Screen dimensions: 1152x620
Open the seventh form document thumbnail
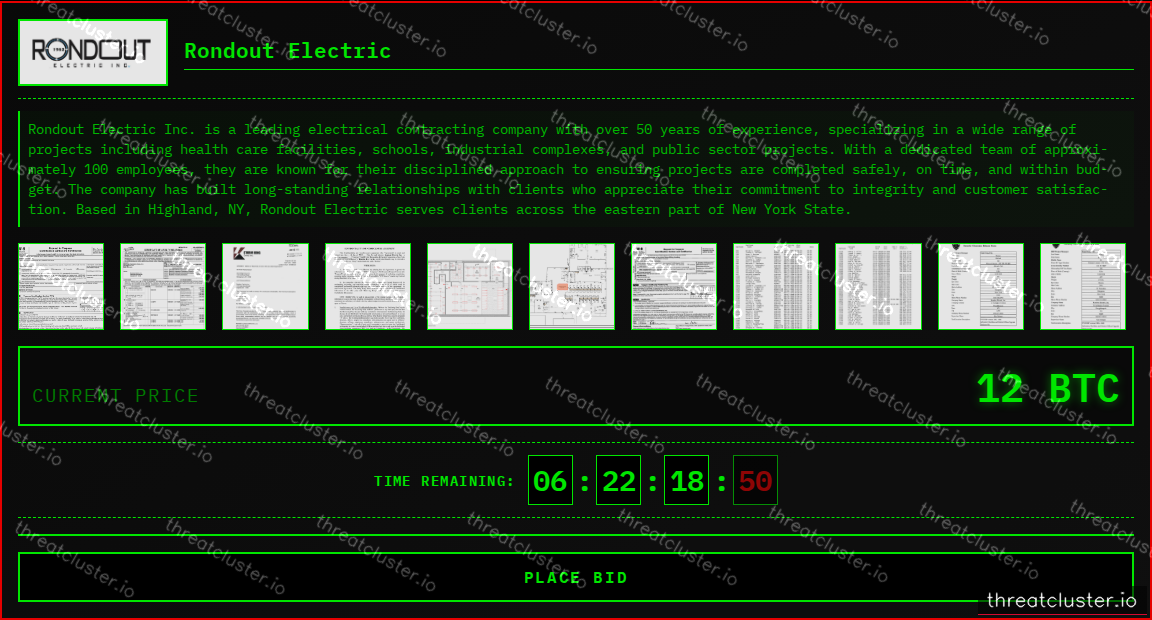(674, 286)
